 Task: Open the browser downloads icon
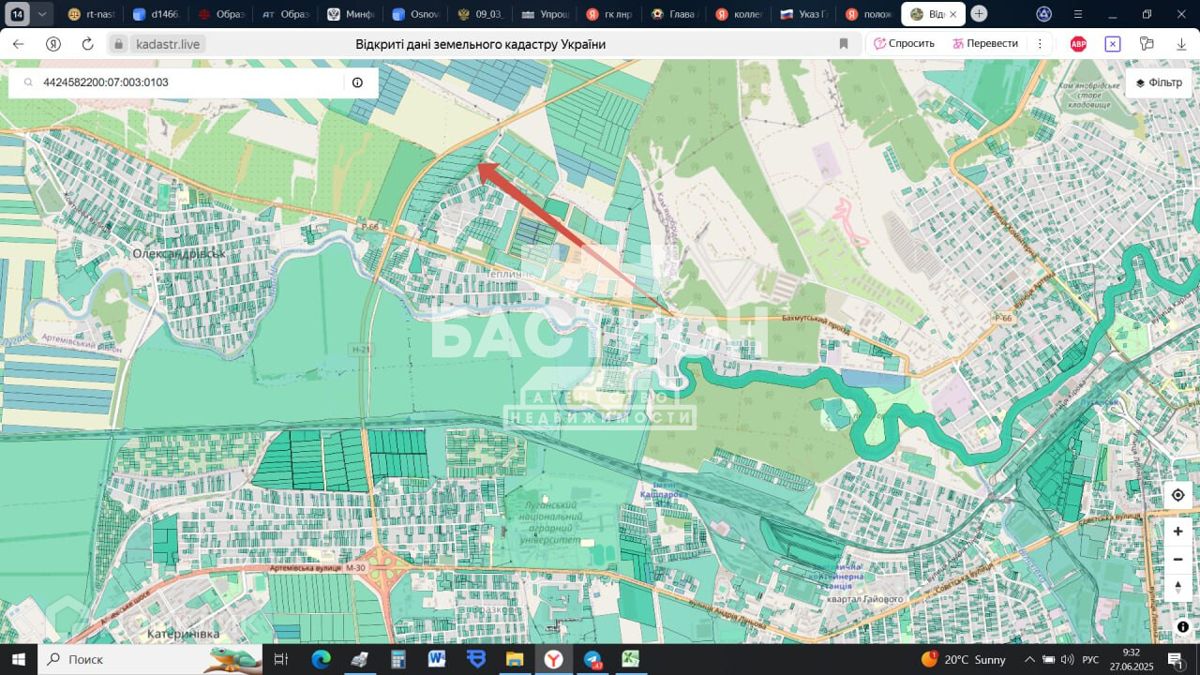[1181, 44]
